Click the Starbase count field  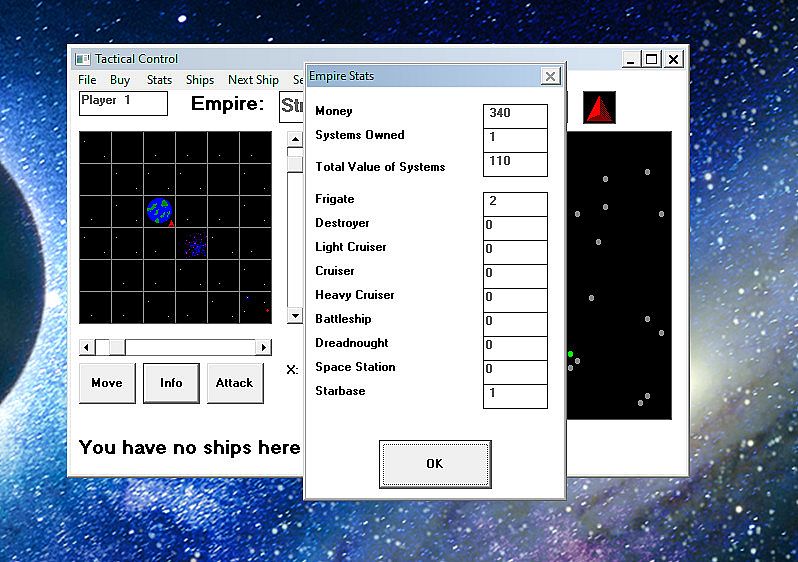pos(515,396)
